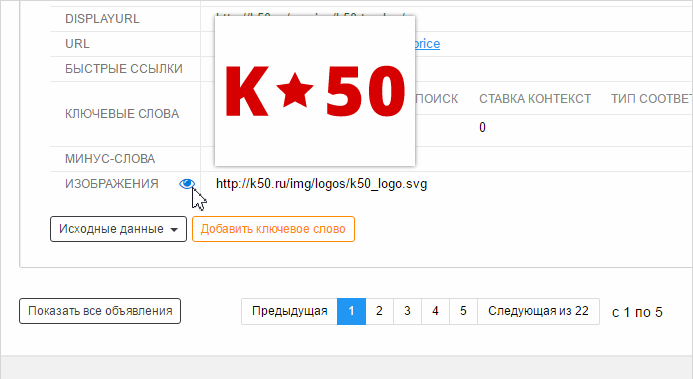693x379 pixels.
Task: Click the СТАВКА КОНТЕКСТ column header
Action: [x=535, y=99]
